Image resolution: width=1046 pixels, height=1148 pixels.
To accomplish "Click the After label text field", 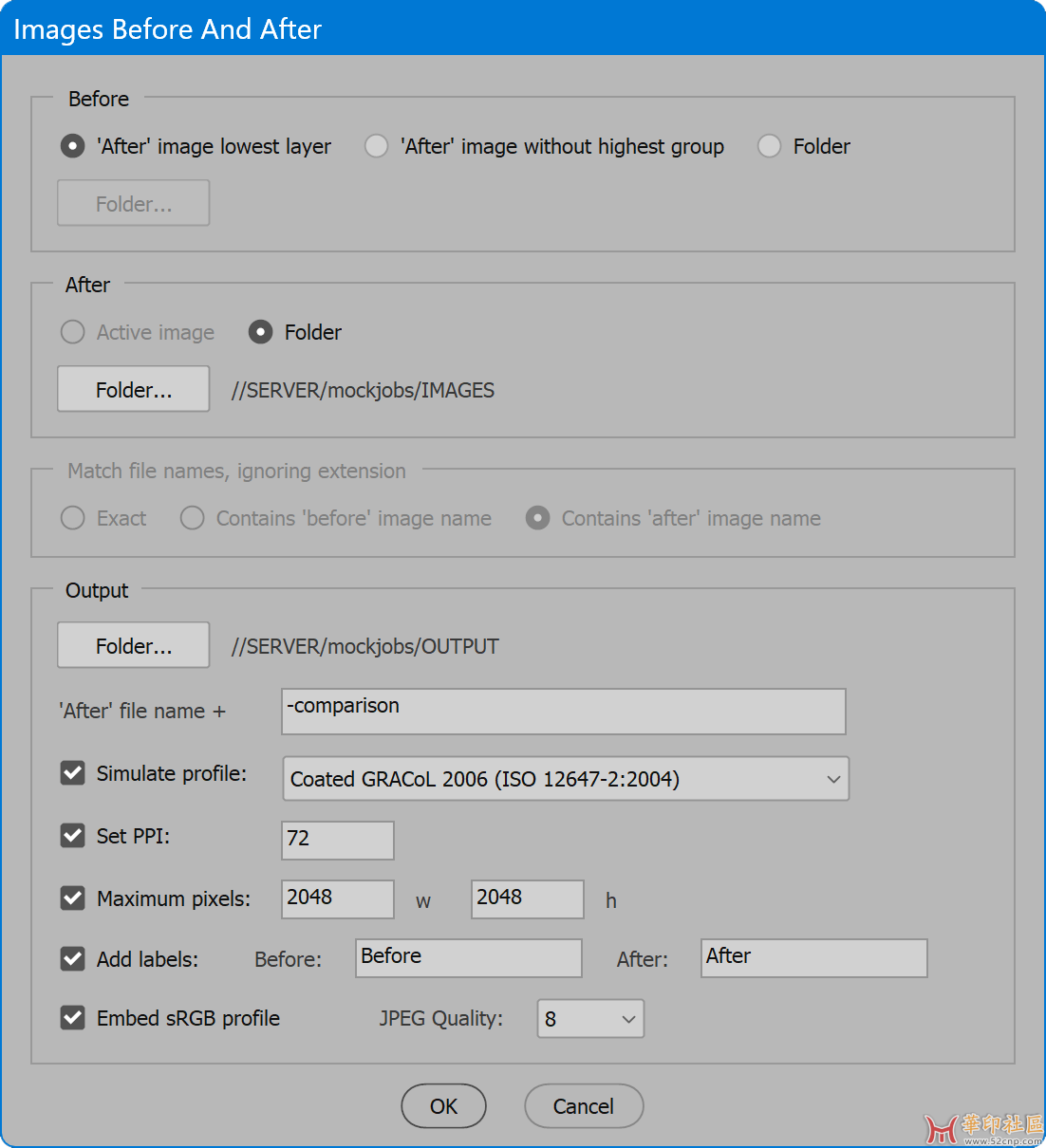I will (x=814, y=958).
